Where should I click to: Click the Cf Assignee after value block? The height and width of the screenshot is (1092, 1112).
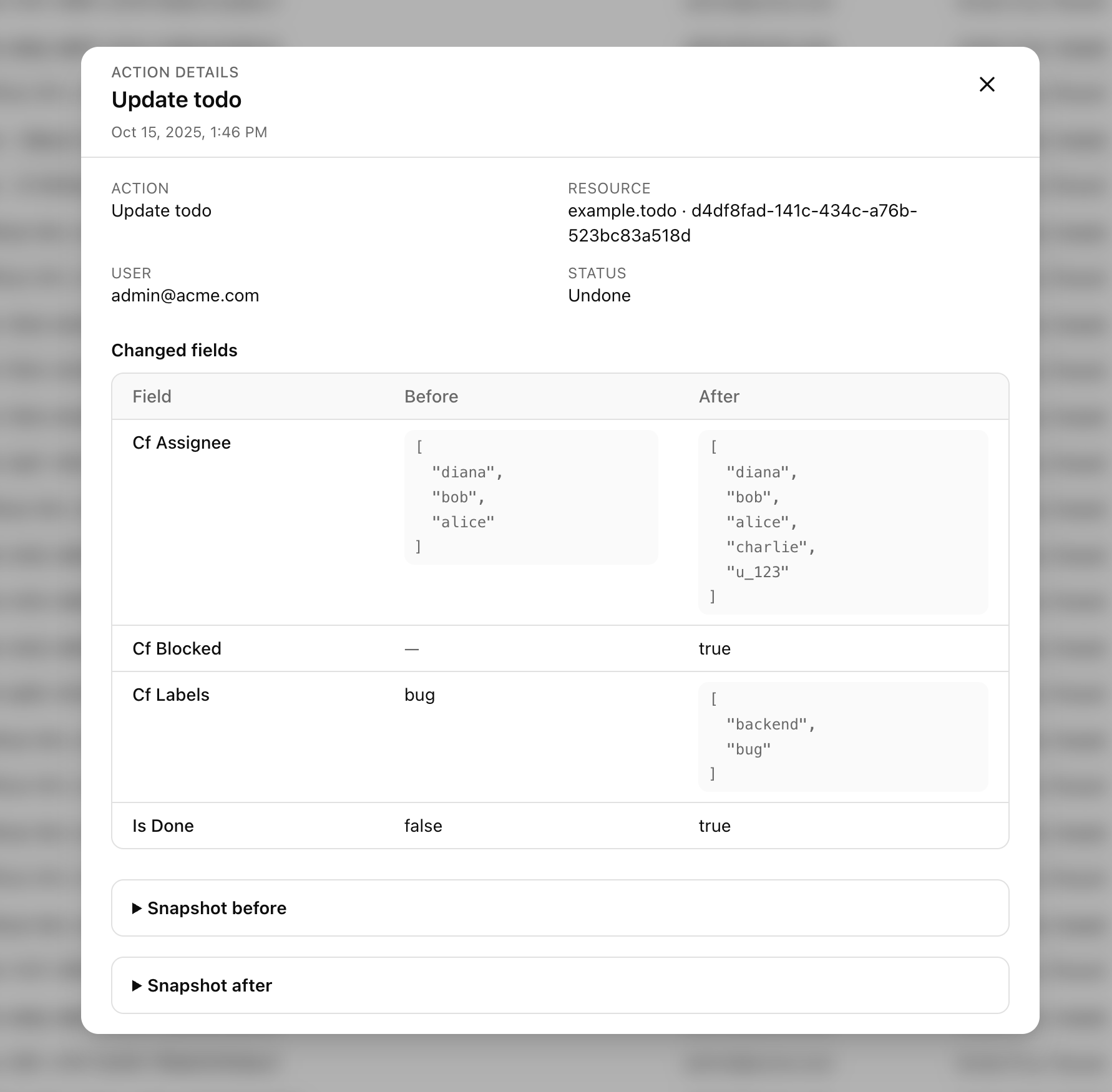click(x=842, y=522)
